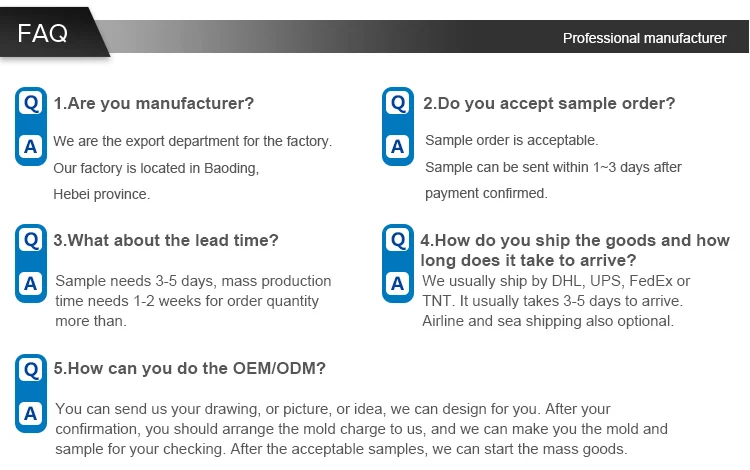Click the shipping goods question heading
Screen dimensions: 750x470
coord(575,250)
